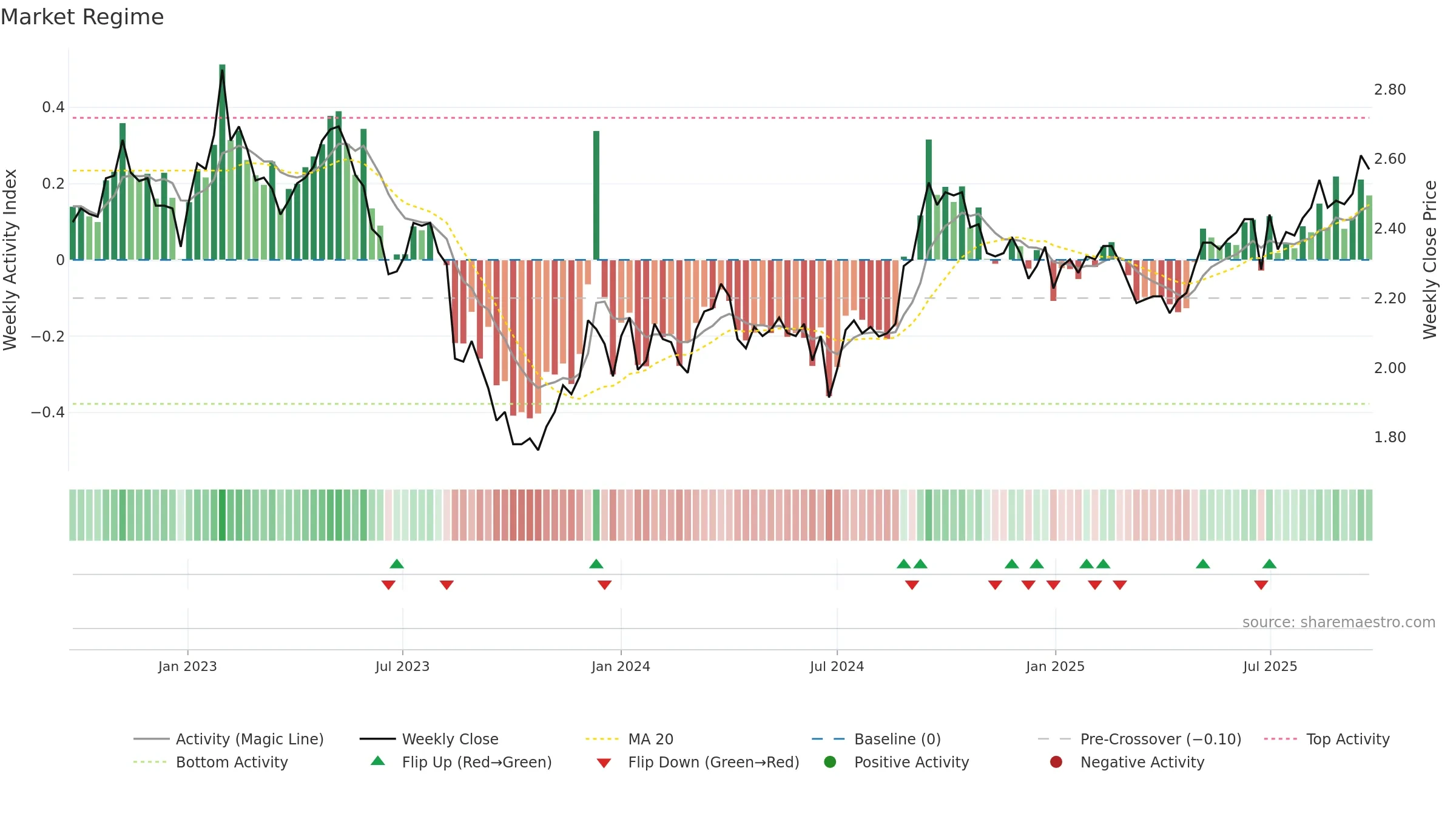Click the Jan 2025 x-axis label
Image resolution: width=1456 pixels, height=819 pixels.
pos(1055,666)
